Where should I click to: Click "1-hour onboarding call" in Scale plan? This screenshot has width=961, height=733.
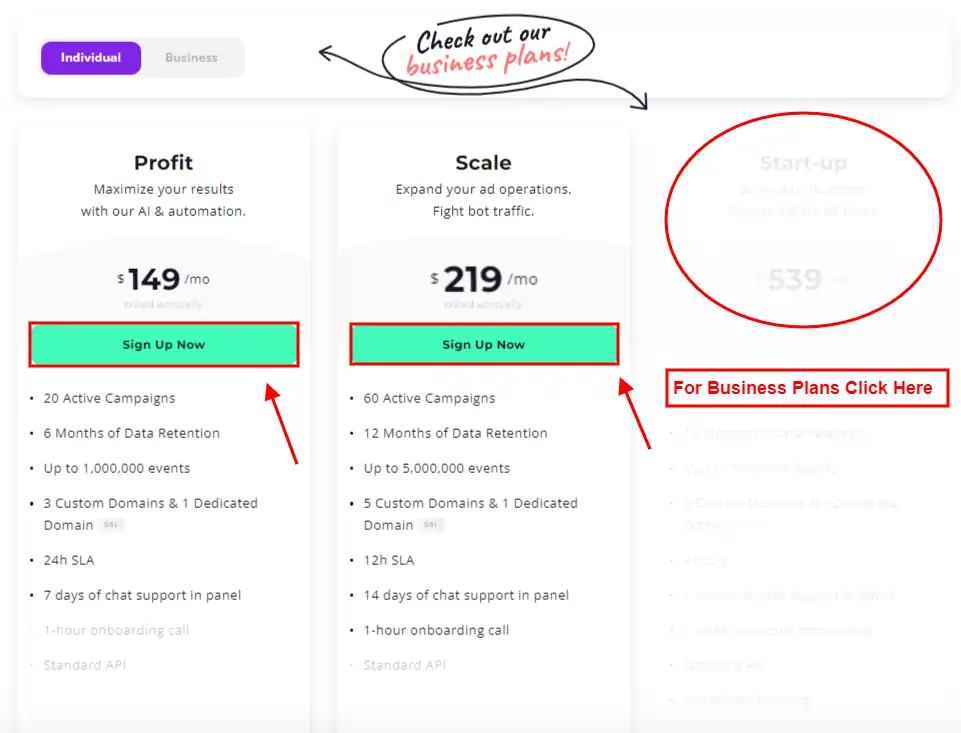click(x=436, y=630)
